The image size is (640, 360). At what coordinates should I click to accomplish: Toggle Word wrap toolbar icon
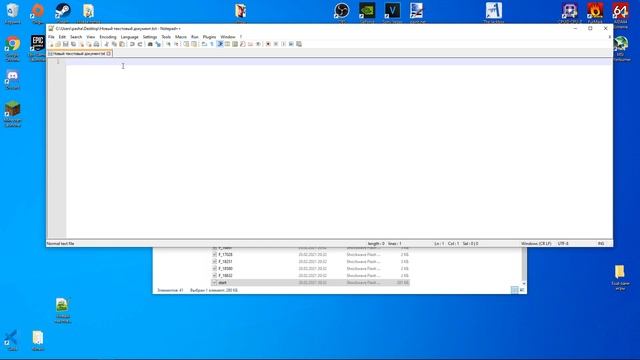[x=204, y=44]
